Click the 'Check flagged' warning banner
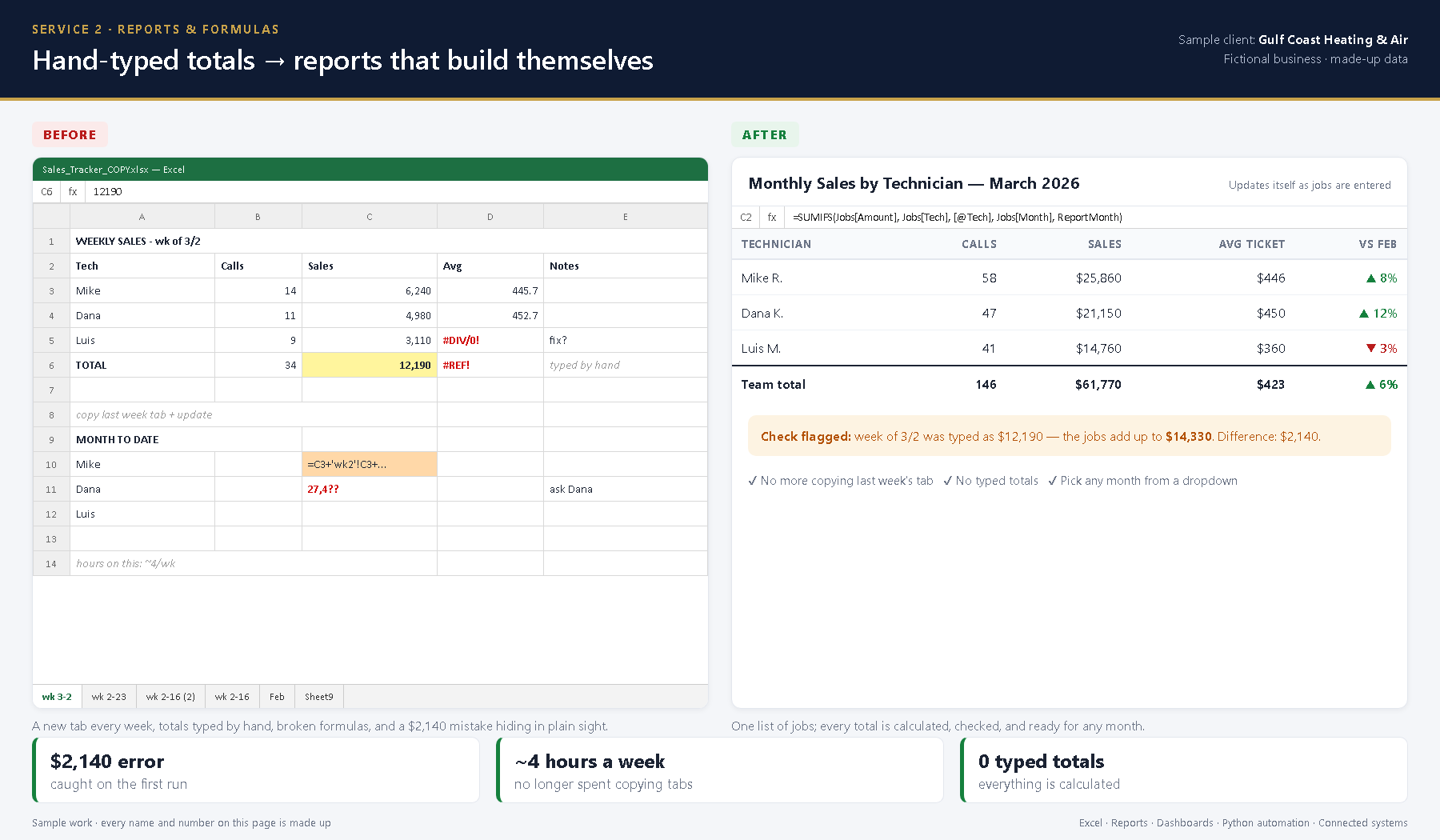The height and width of the screenshot is (840, 1440). (1069, 436)
